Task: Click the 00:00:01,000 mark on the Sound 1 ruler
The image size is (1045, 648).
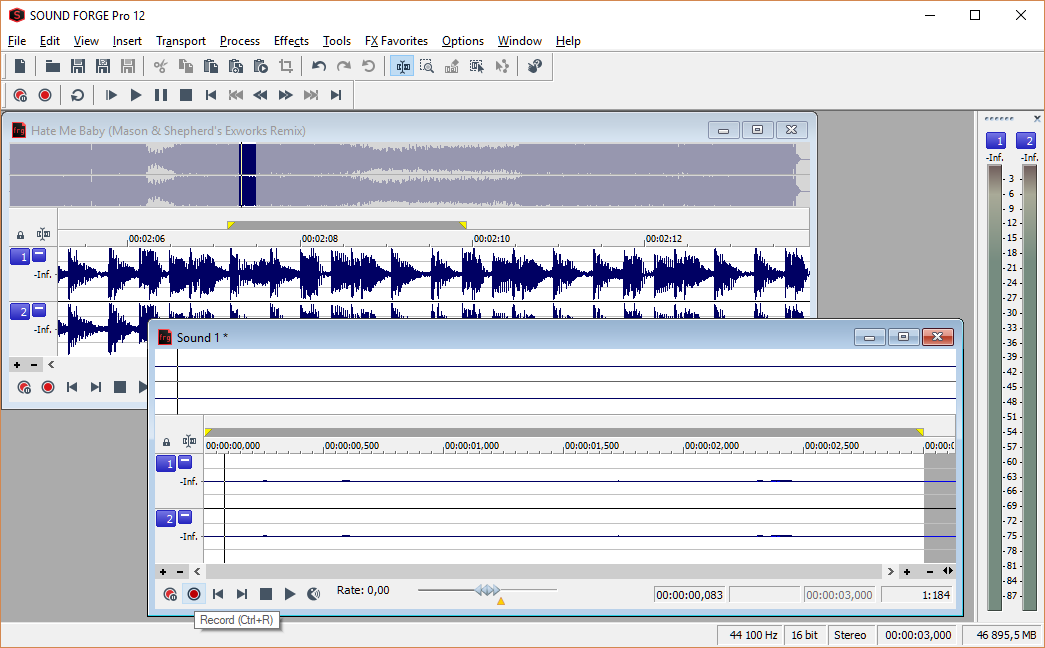Action: click(474, 446)
